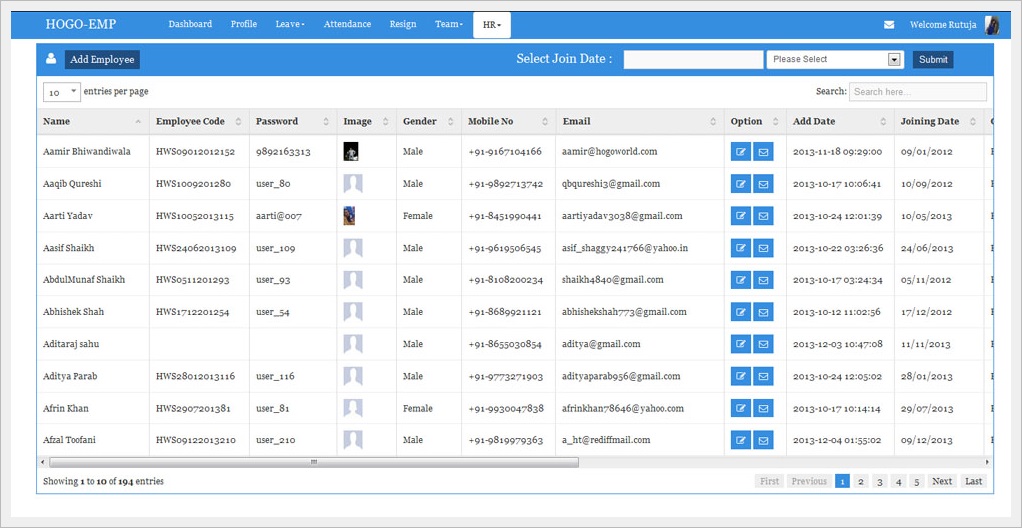The width and height of the screenshot is (1022, 528).
Task: Click the user icon beside Add Employee
Action: (51, 59)
